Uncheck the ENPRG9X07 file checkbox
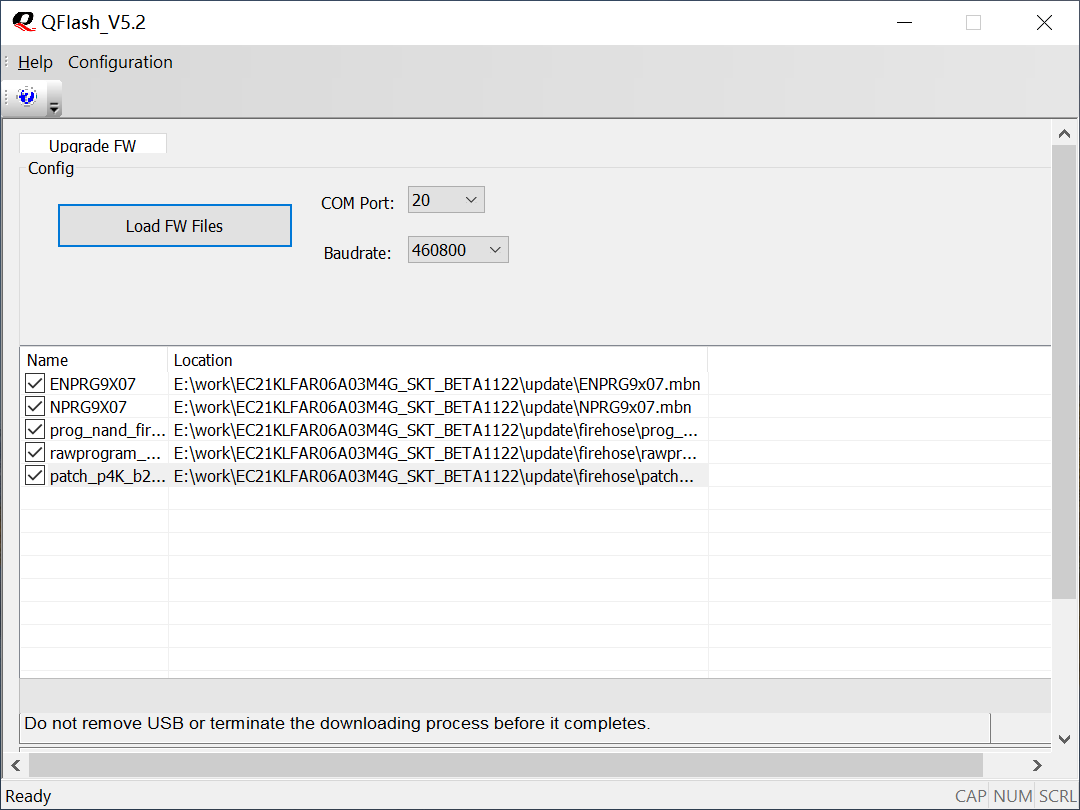The height and width of the screenshot is (810, 1080). coord(35,384)
